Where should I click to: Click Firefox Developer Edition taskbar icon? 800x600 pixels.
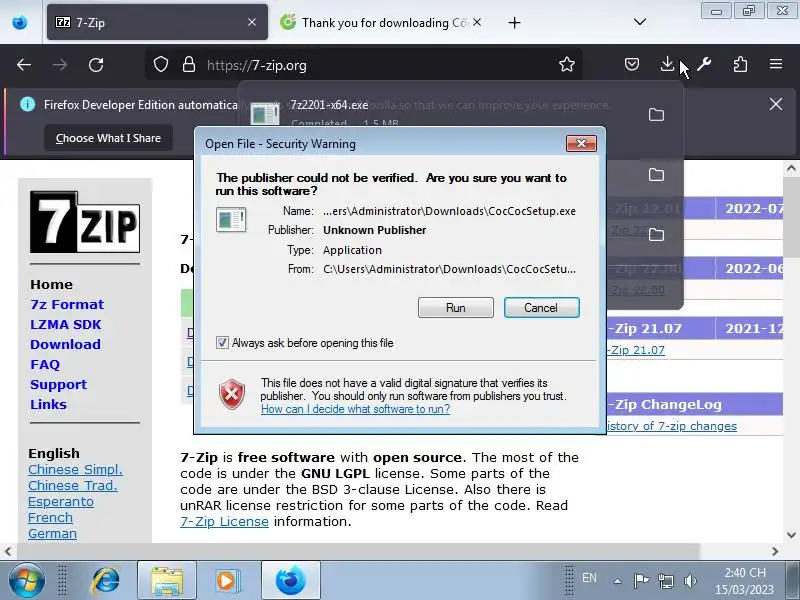coord(290,580)
